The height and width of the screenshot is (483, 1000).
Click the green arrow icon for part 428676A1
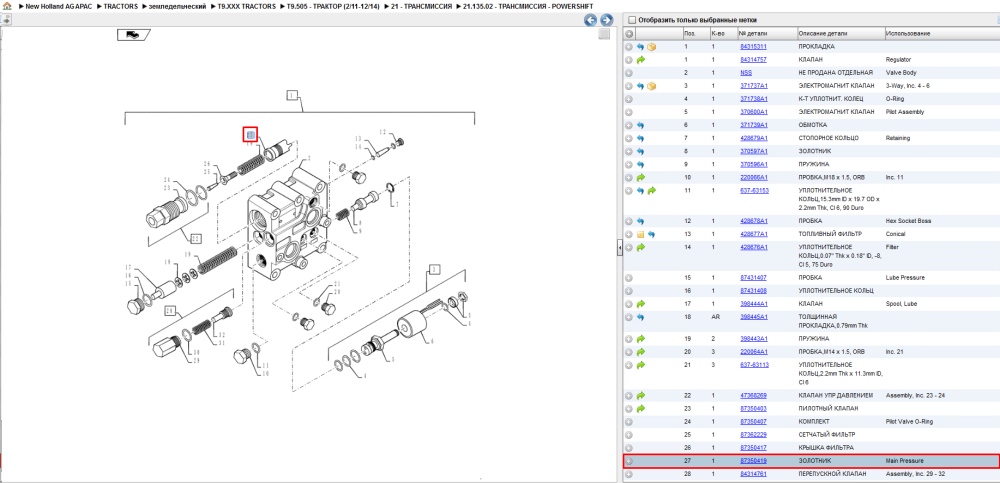point(641,247)
